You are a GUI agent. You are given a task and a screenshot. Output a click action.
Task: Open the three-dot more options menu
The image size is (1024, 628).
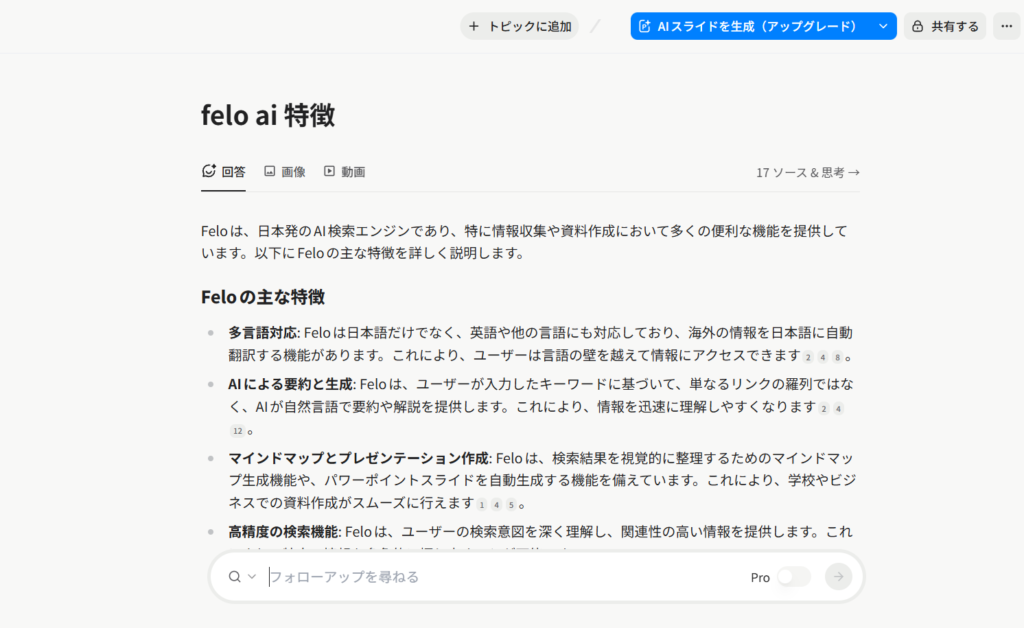click(1006, 27)
